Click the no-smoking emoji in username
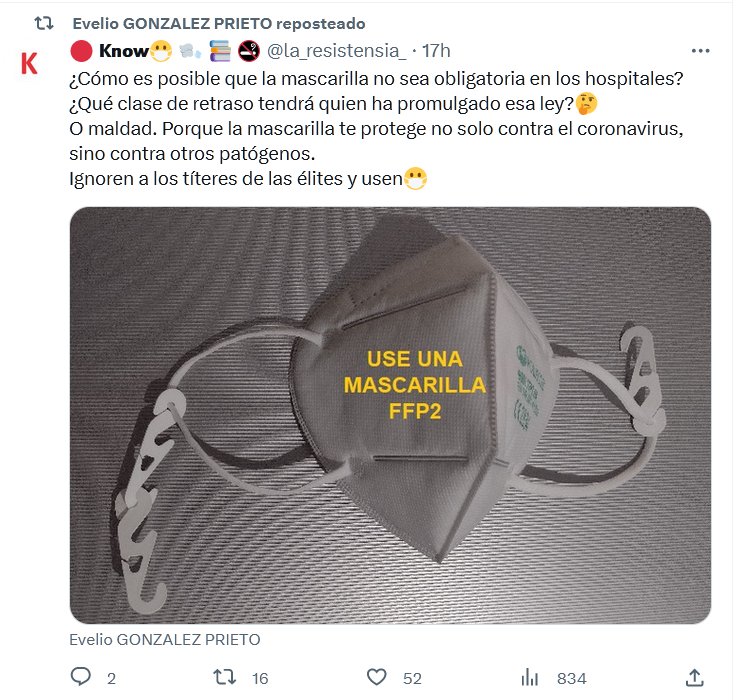The image size is (740, 700). click(249, 51)
